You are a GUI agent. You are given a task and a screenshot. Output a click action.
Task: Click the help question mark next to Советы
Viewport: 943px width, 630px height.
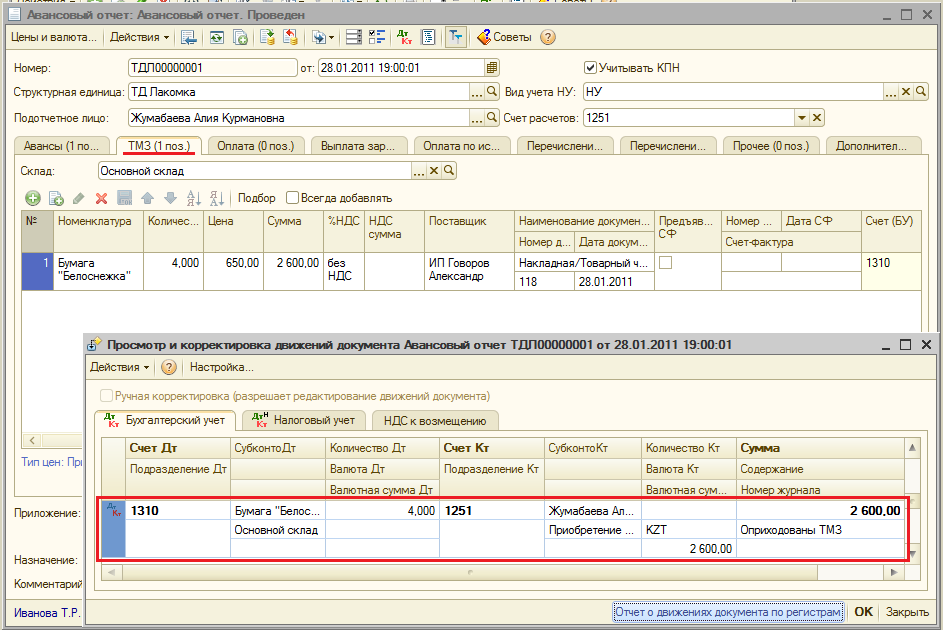point(547,38)
